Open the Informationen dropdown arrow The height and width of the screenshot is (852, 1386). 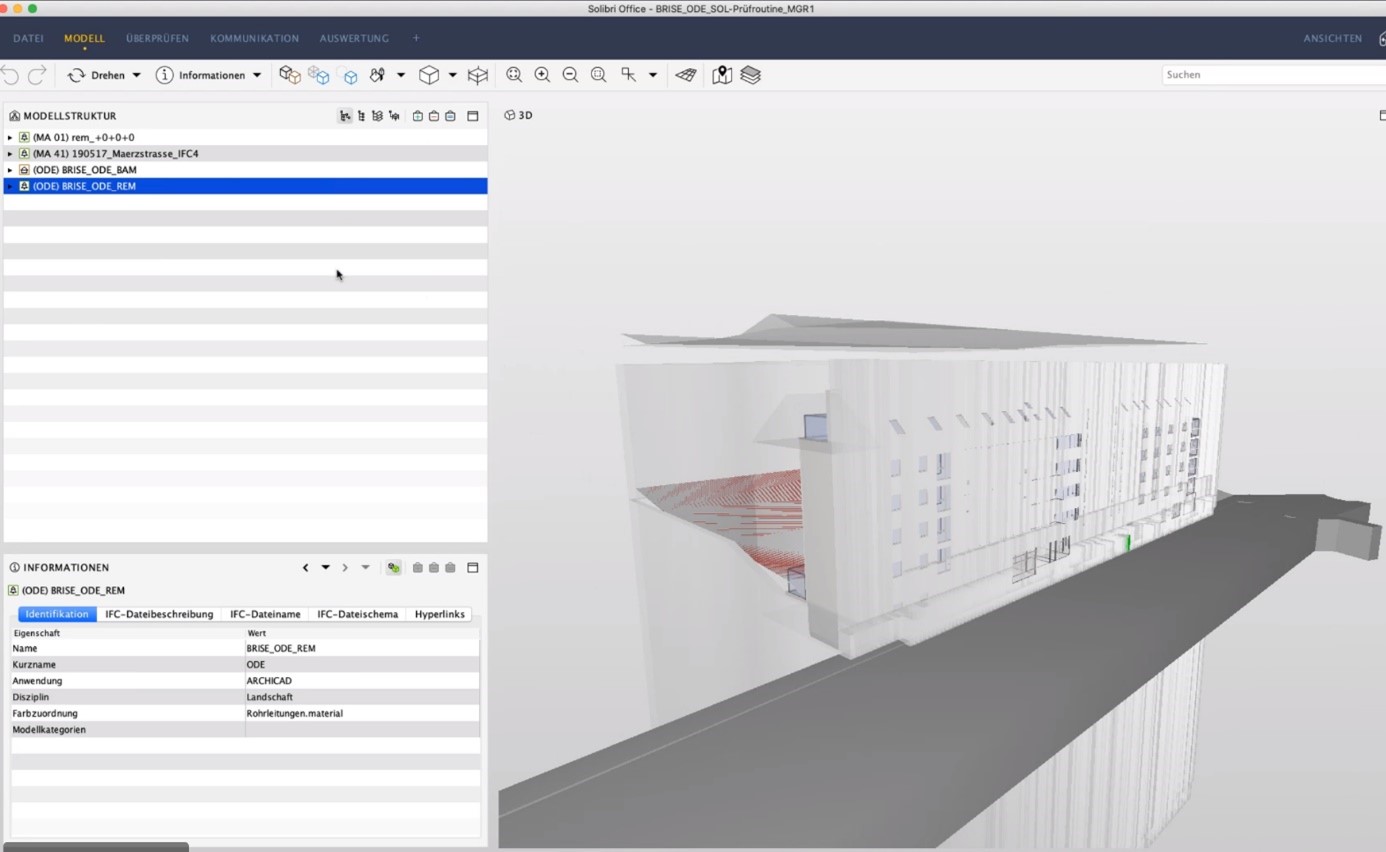click(x=257, y=74)
